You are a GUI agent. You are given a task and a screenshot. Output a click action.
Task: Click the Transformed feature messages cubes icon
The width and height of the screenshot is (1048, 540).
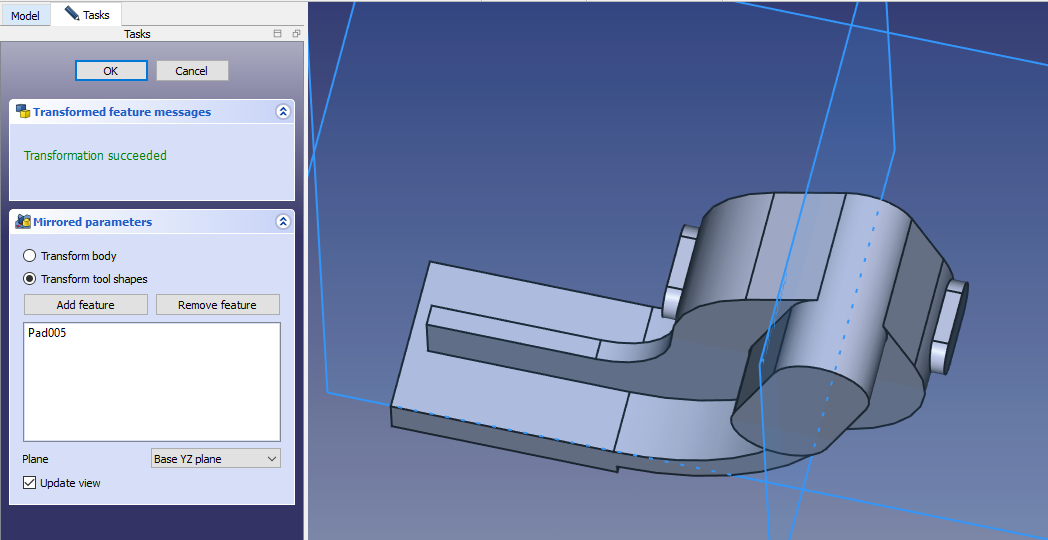click(22, 112)
